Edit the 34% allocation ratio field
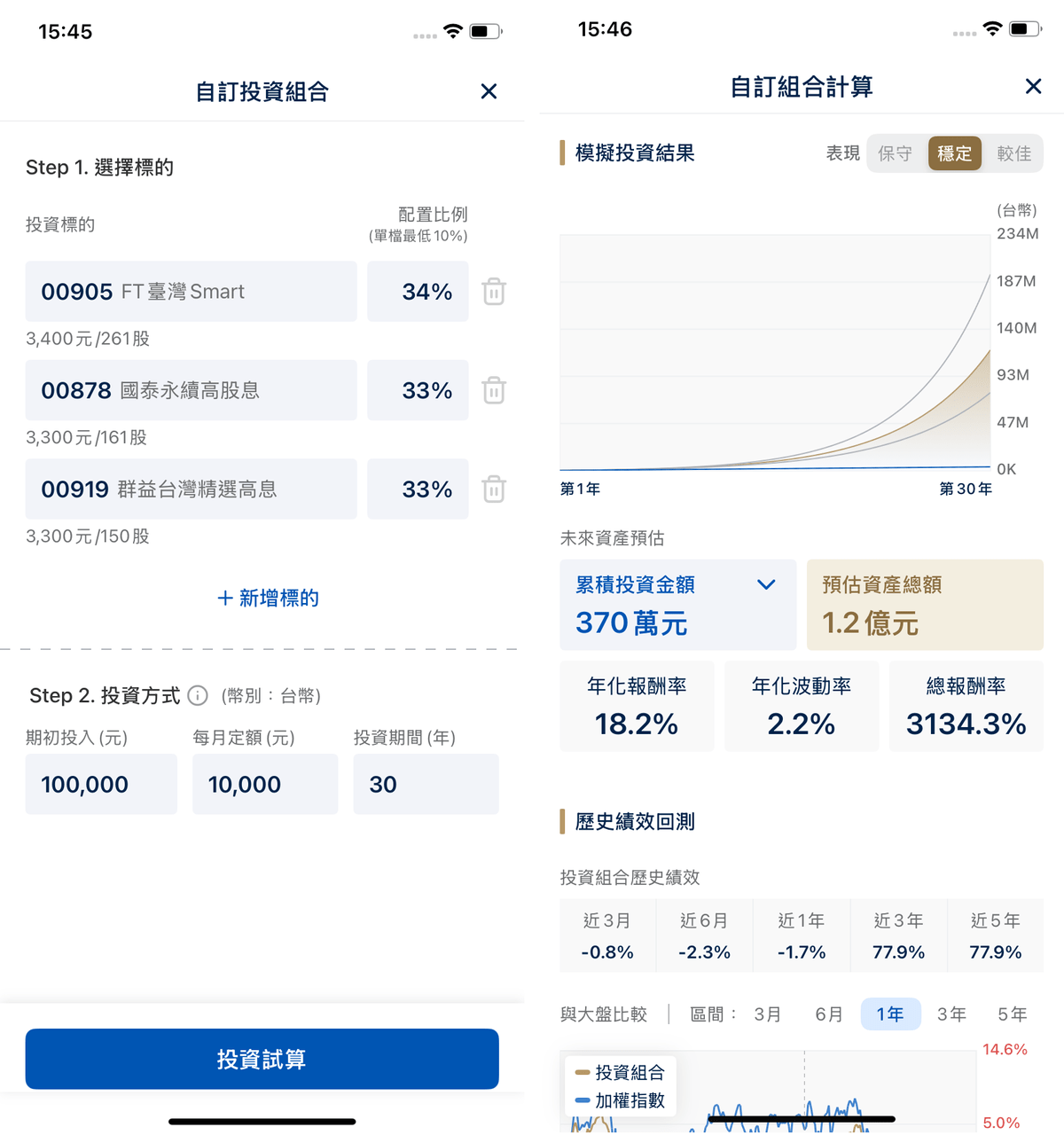1064x1135 pixels. pos(418,292)
